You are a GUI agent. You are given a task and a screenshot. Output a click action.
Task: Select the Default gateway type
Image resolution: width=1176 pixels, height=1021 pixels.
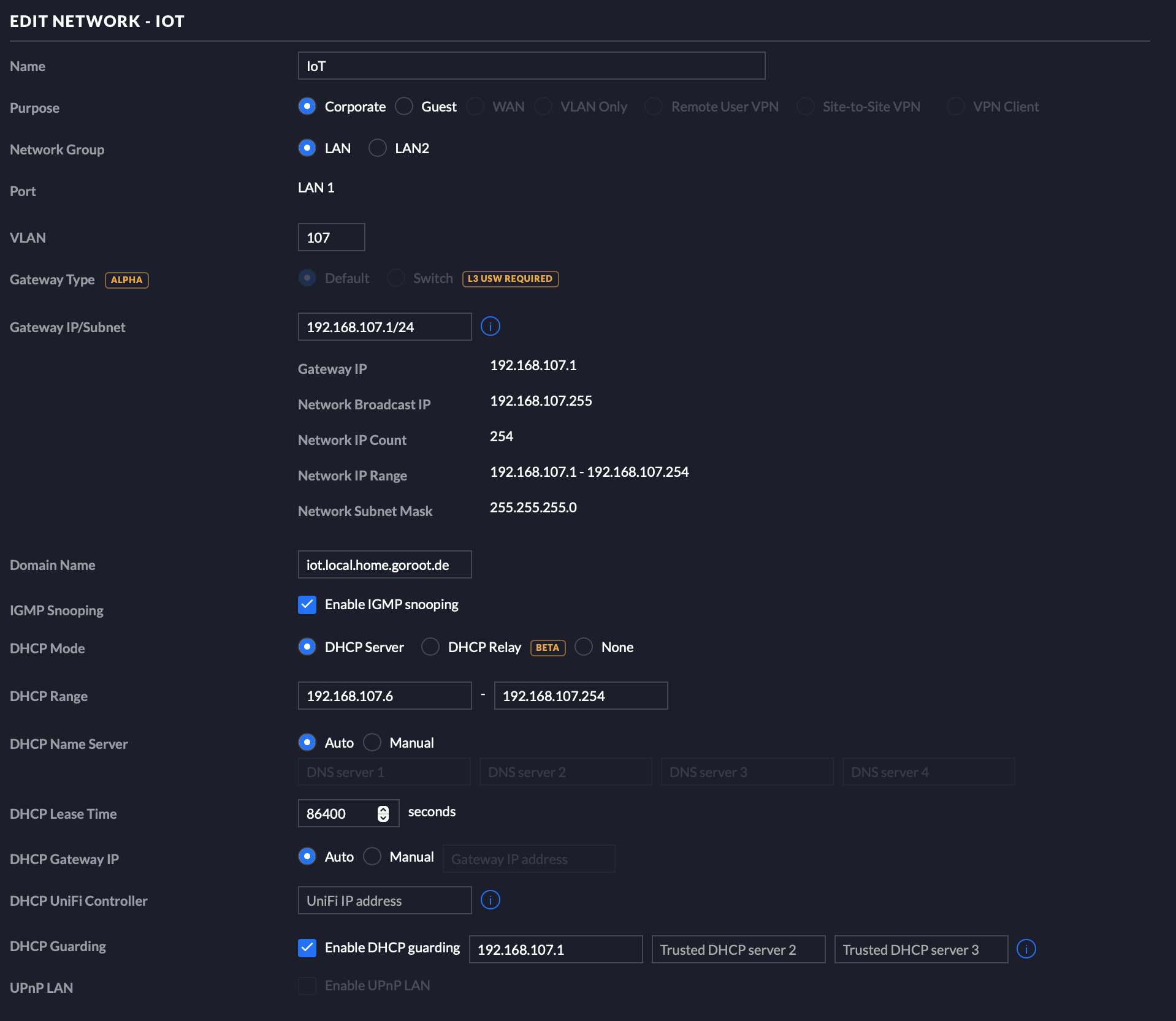(x=307, y=278)
